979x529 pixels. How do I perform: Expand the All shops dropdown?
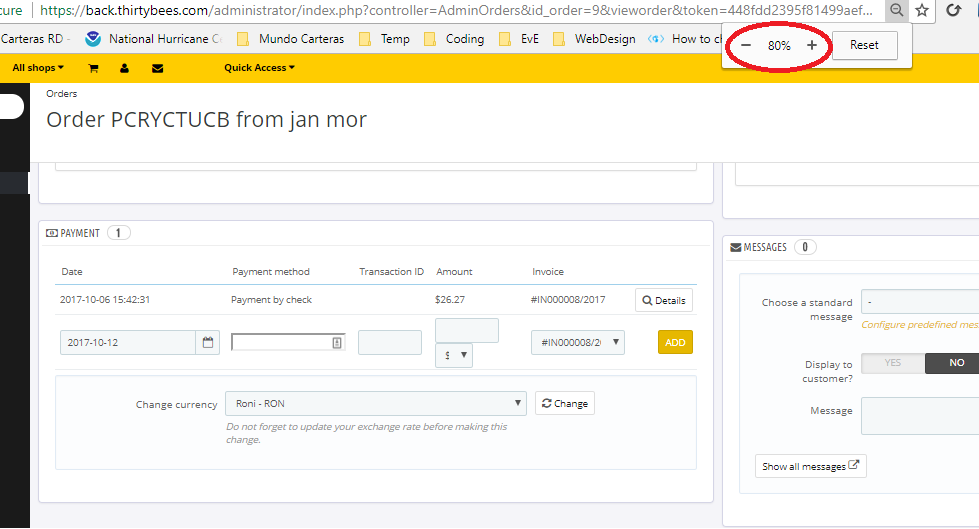click(38, 68)
